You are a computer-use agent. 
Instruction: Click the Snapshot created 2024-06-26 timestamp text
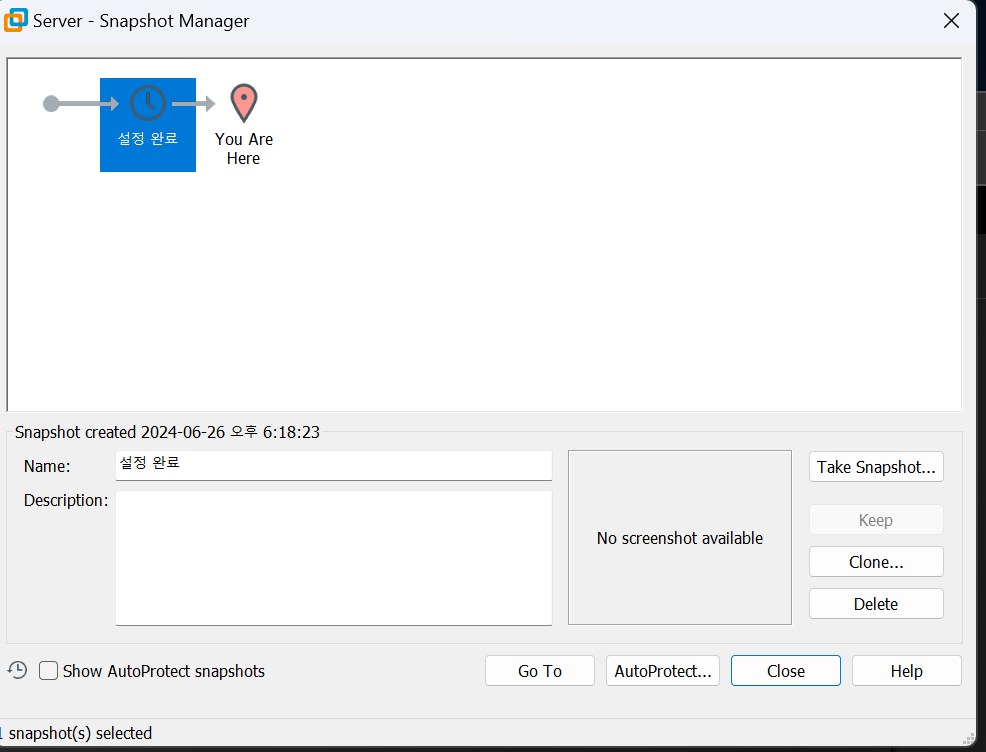(x=167, y=432)
